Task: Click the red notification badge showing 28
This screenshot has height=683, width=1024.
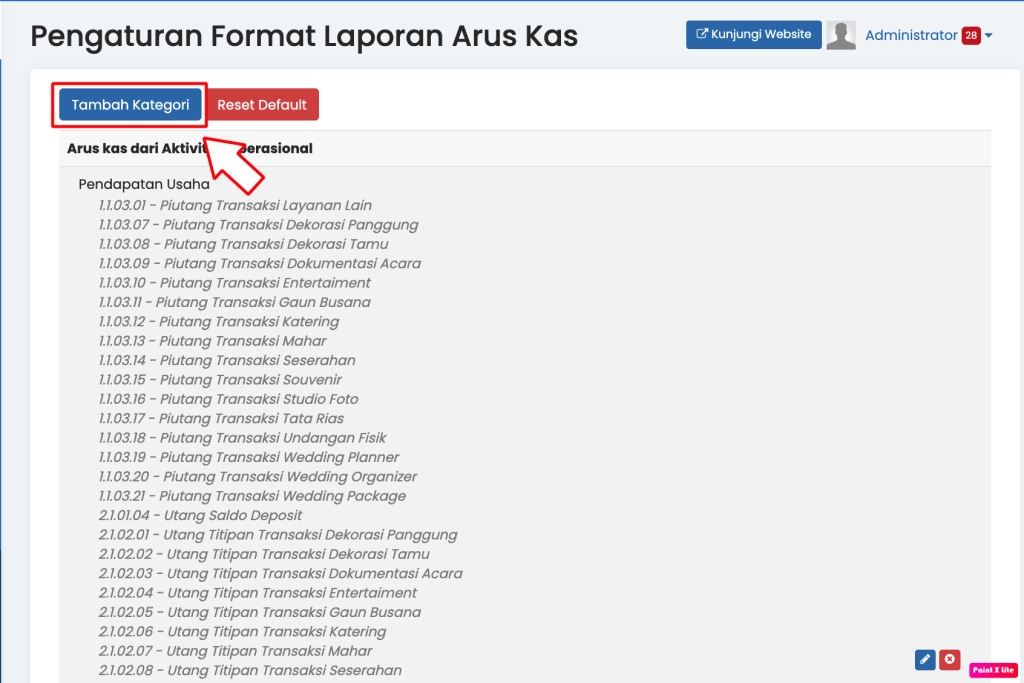Action: click(971, 36)
